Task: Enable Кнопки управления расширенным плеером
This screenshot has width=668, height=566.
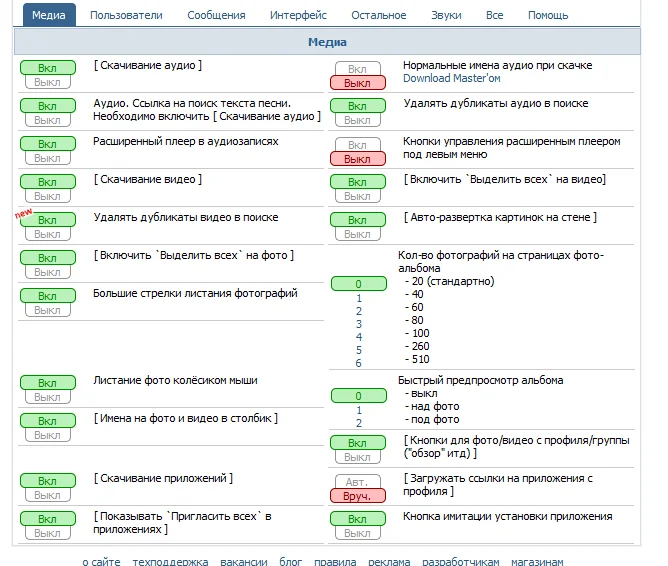Action: pos(357,145)
